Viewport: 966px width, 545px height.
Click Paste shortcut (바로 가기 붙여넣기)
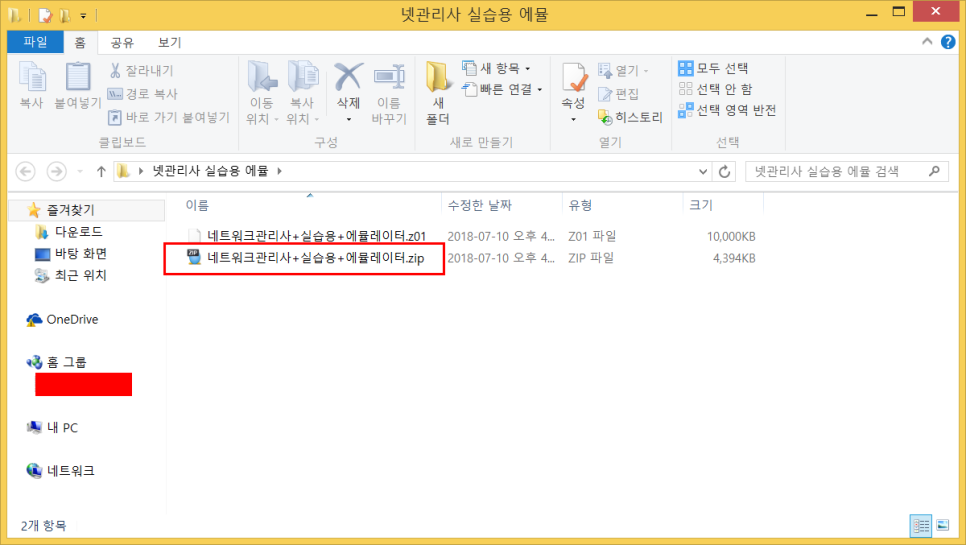[x=169, y=117]
